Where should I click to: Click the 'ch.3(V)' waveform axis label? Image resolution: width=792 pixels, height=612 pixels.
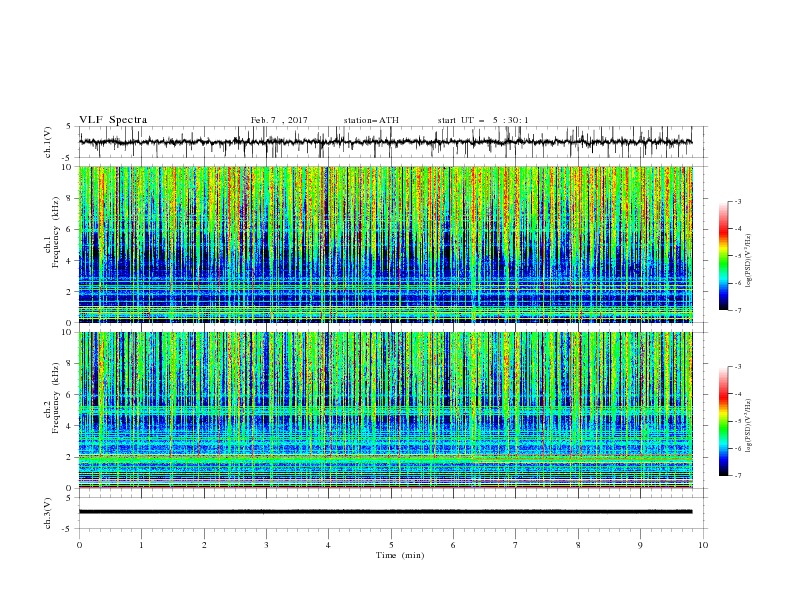48,513
